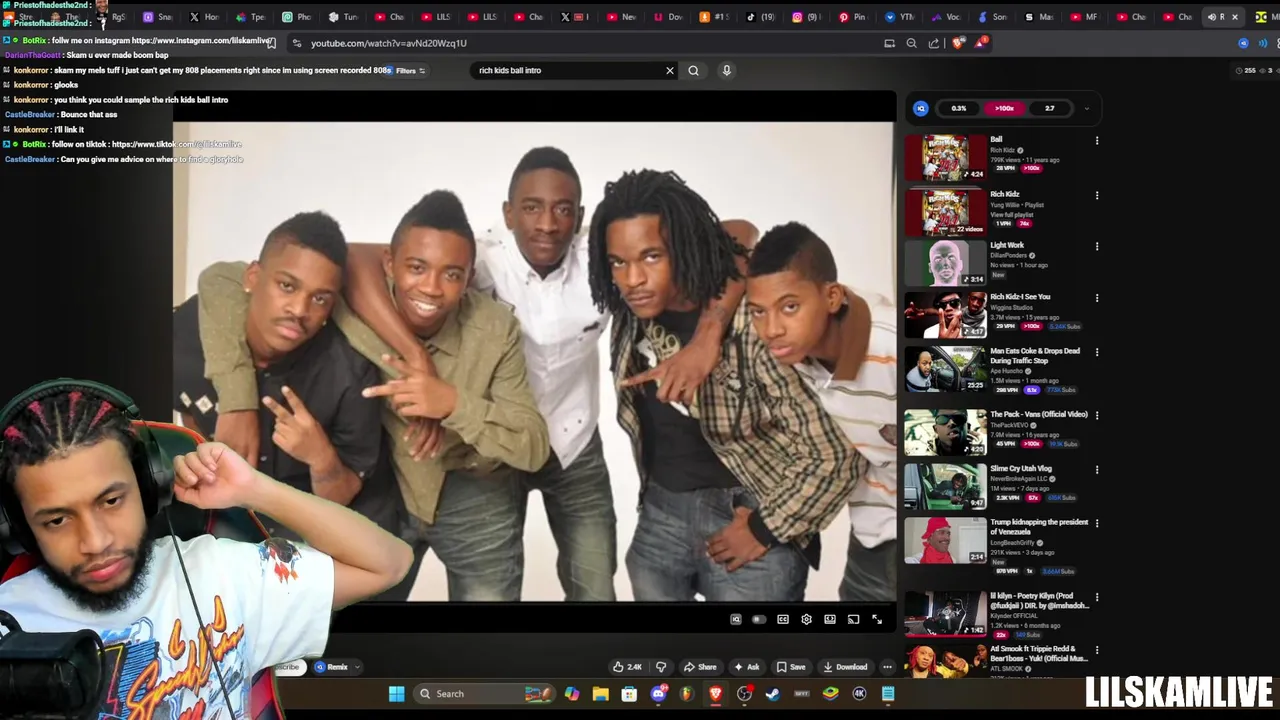Screen dimensions: 1280x720
Task: Enter fullscreen in the video player
Action: (877, 619)
